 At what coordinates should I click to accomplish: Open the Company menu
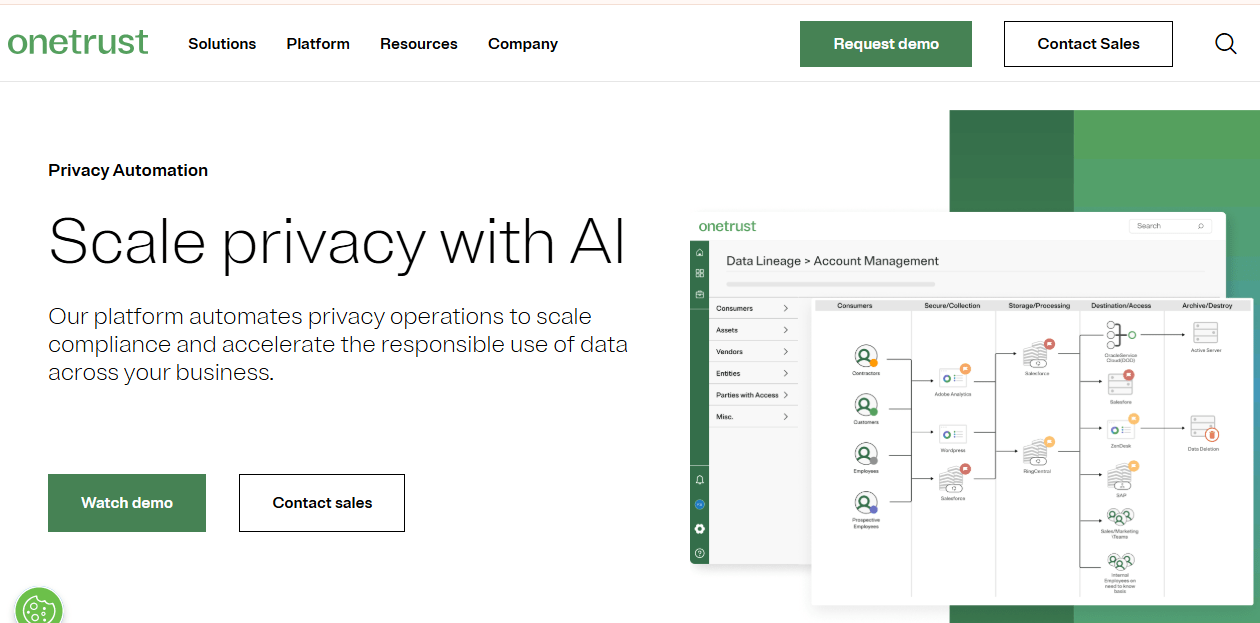(523, 44)
